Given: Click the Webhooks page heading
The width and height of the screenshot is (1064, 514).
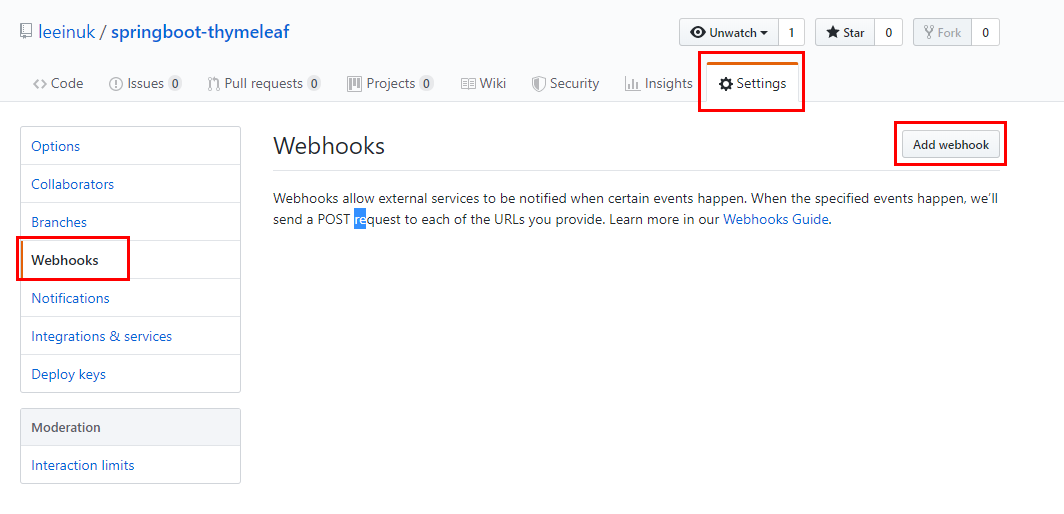Looking at the screenshot, I should (329, 145).
